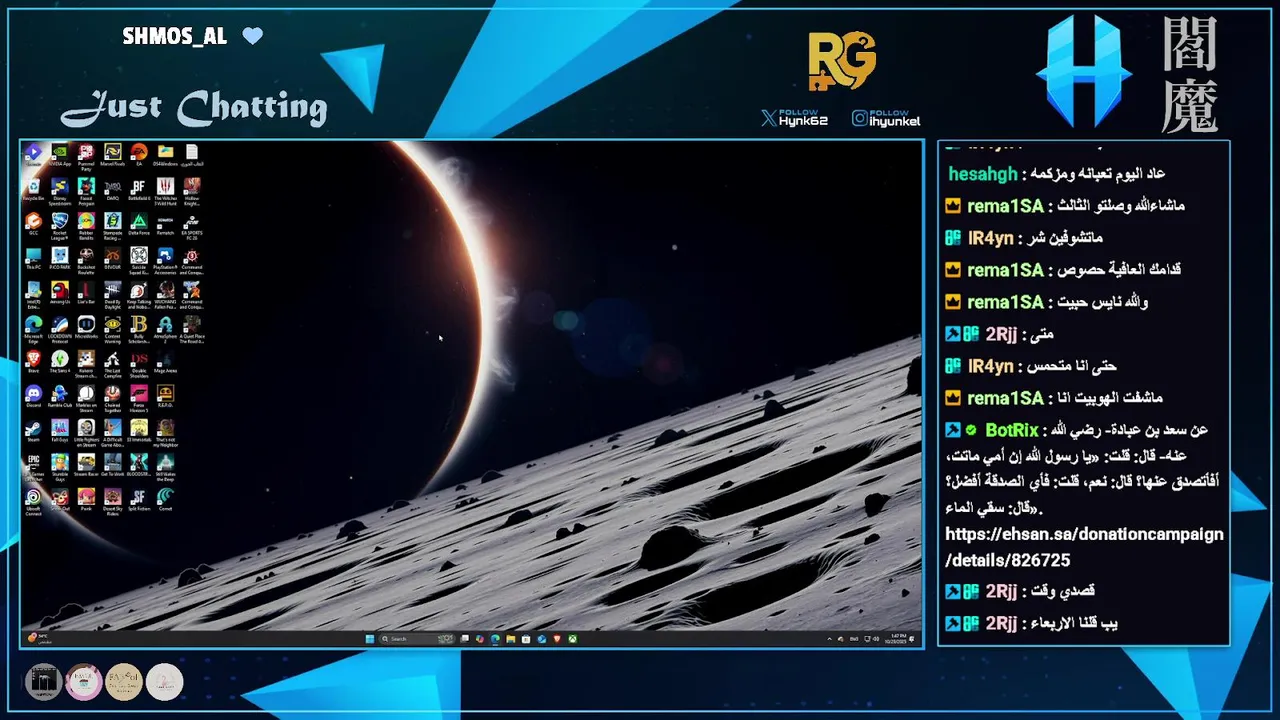Open the Recycle Bin
Screen dimensions: 1280x720
click(33, 190)
